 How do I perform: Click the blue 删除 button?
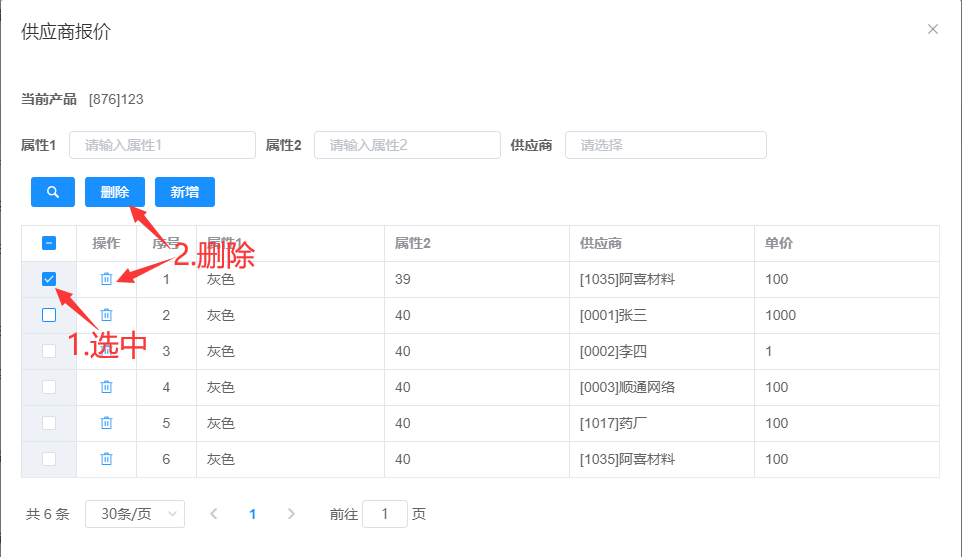point(115,192)
